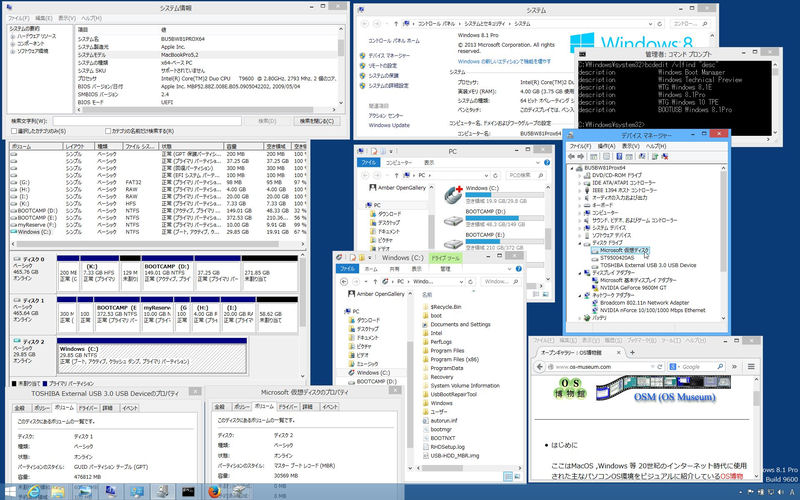Select TOSHIBA External USB 3.0 USB Device
This screenshot has height=500, width=800.
coord(648,265)
